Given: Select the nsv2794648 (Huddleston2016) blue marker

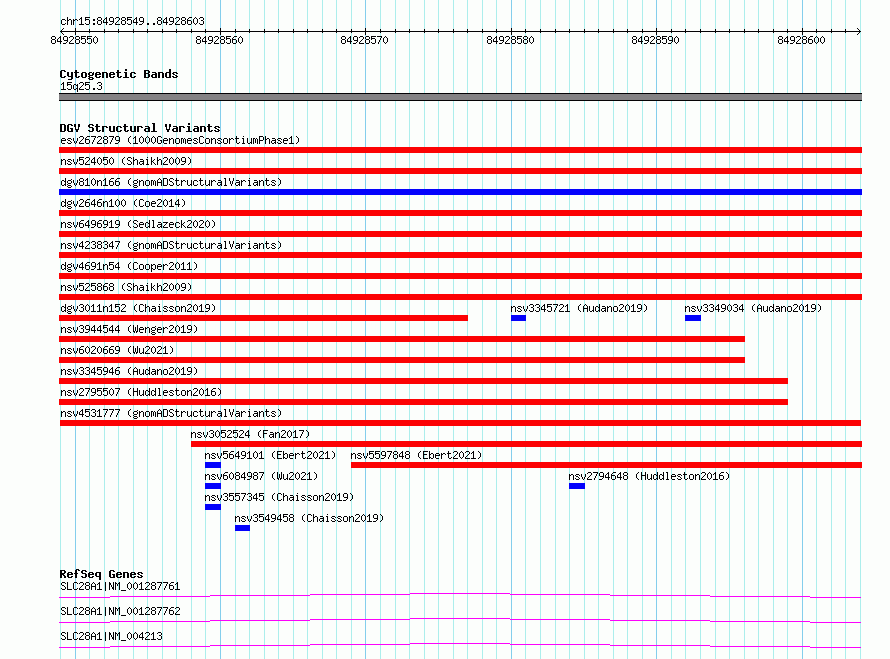Looking at the screenshot, I should (577, 486).
